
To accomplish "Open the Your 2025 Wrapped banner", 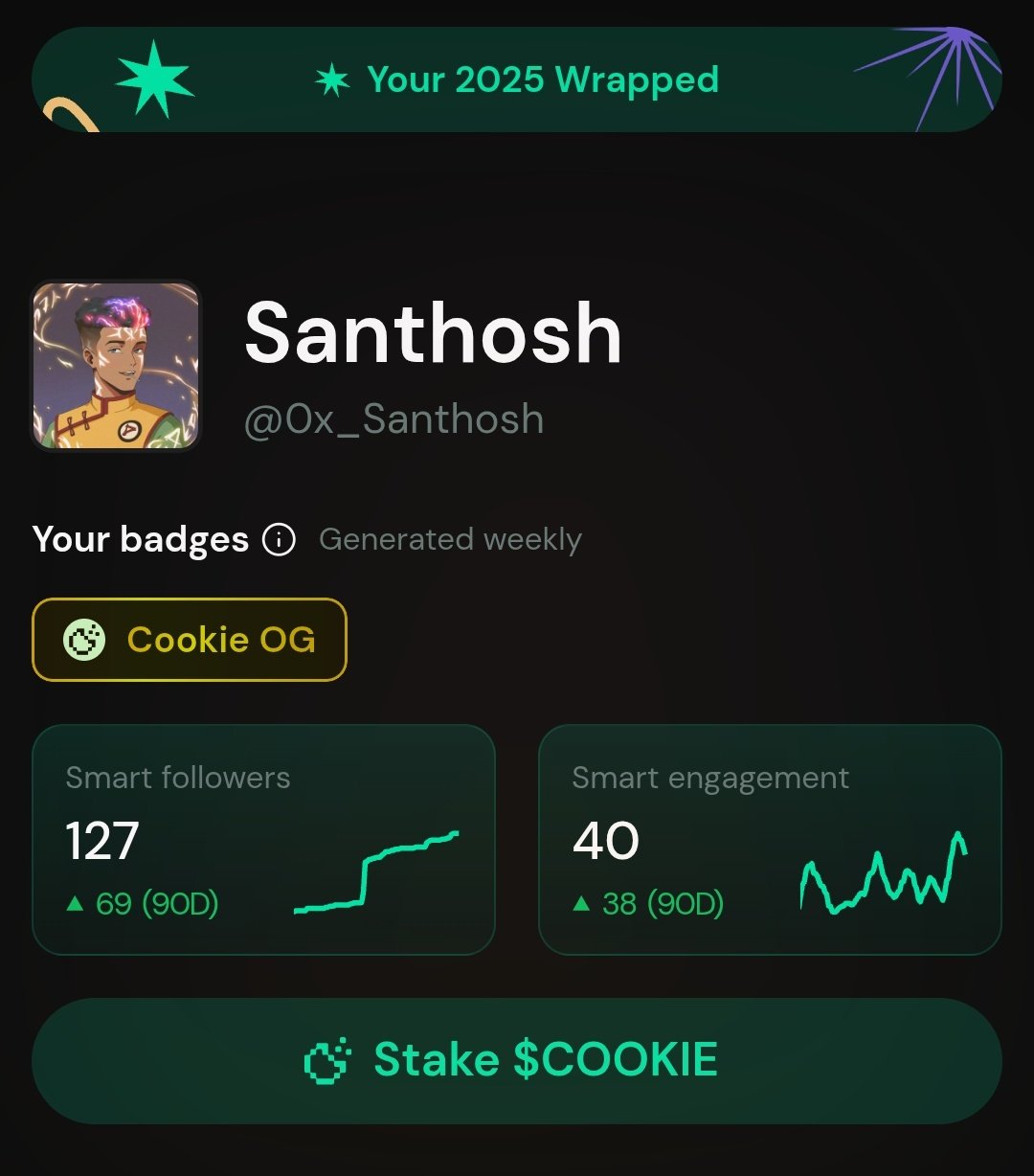I will pyautogui.click(x=517, y=79).
